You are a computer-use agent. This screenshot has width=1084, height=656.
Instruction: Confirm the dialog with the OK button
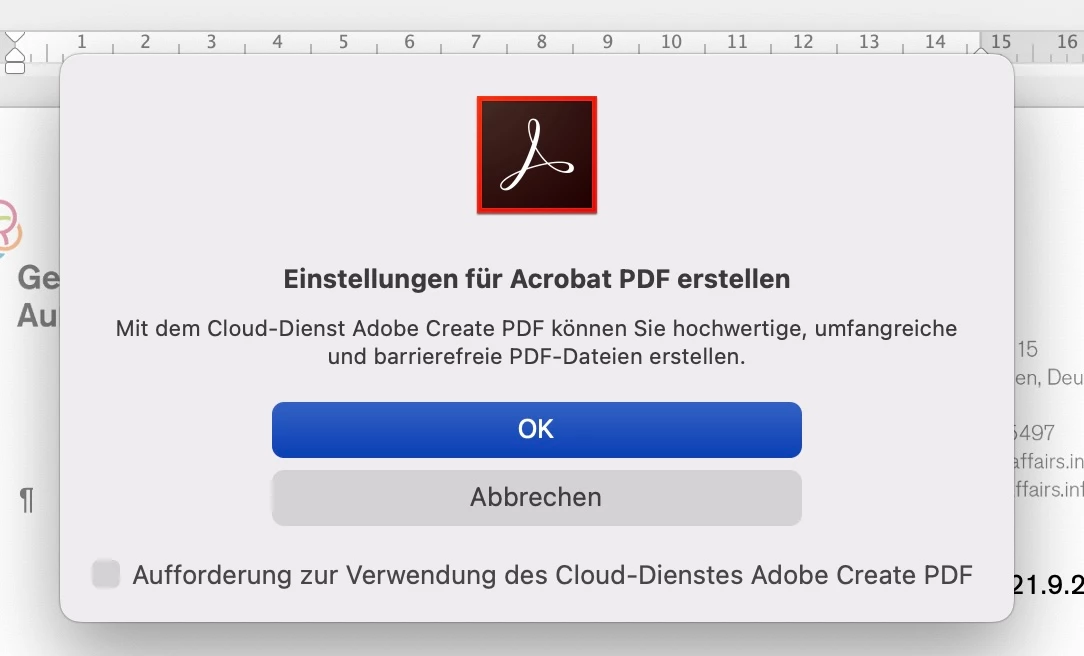(x=536, y=429)
